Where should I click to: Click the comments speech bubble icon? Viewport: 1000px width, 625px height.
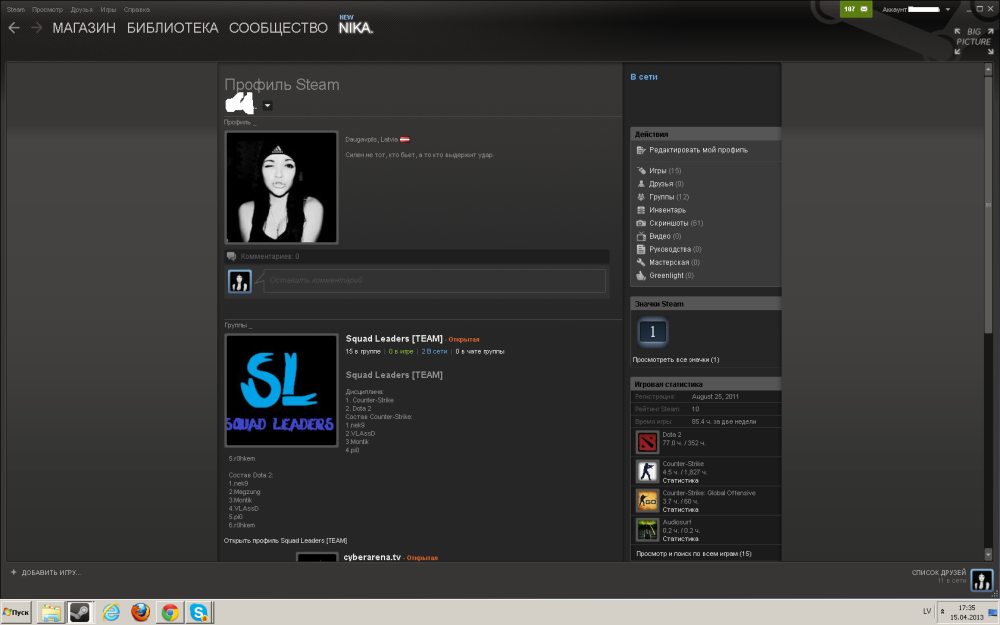point(232,256)
